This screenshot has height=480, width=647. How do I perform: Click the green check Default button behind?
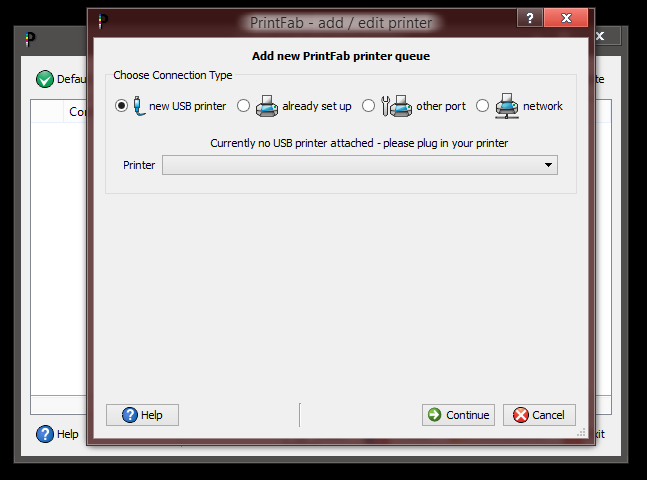pyautogui.click(x=61, y=79)
